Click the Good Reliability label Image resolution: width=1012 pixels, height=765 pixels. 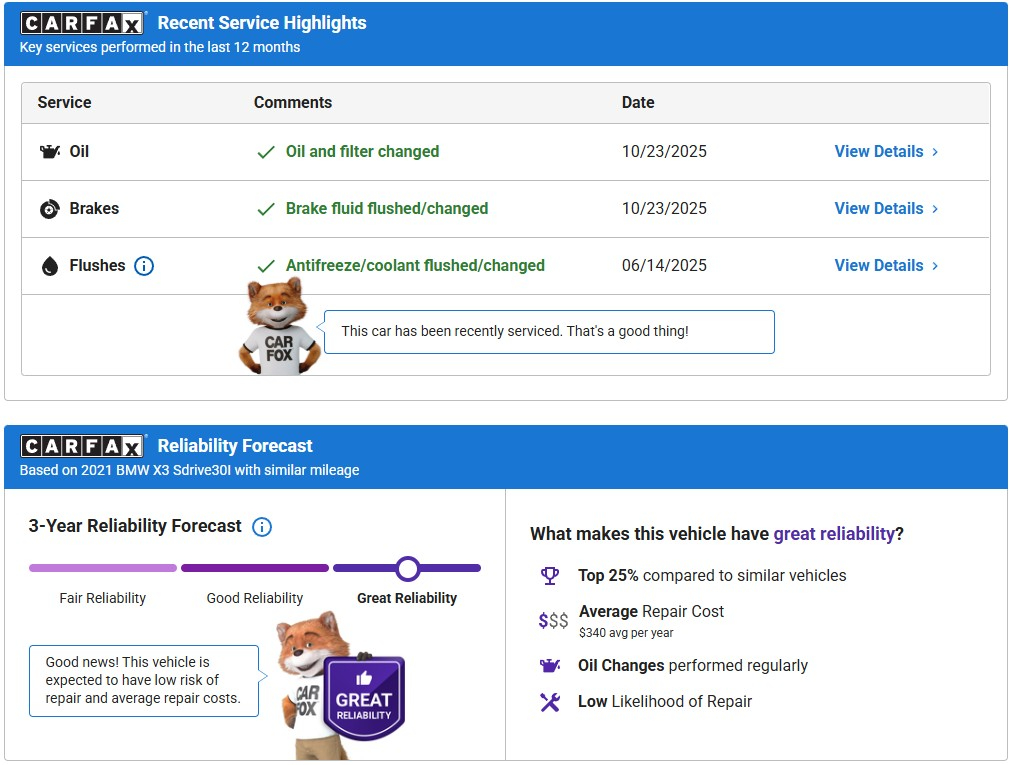coord(254,598)
